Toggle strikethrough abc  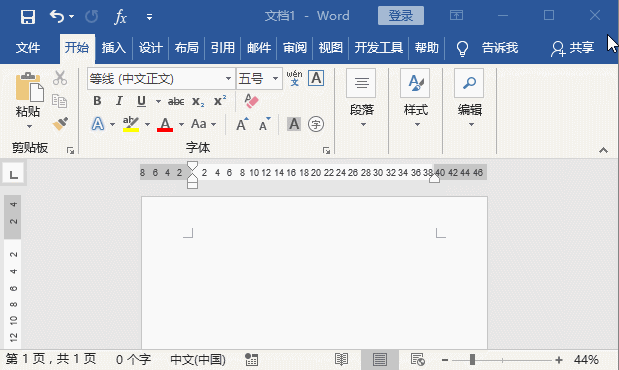pos(176,101)
